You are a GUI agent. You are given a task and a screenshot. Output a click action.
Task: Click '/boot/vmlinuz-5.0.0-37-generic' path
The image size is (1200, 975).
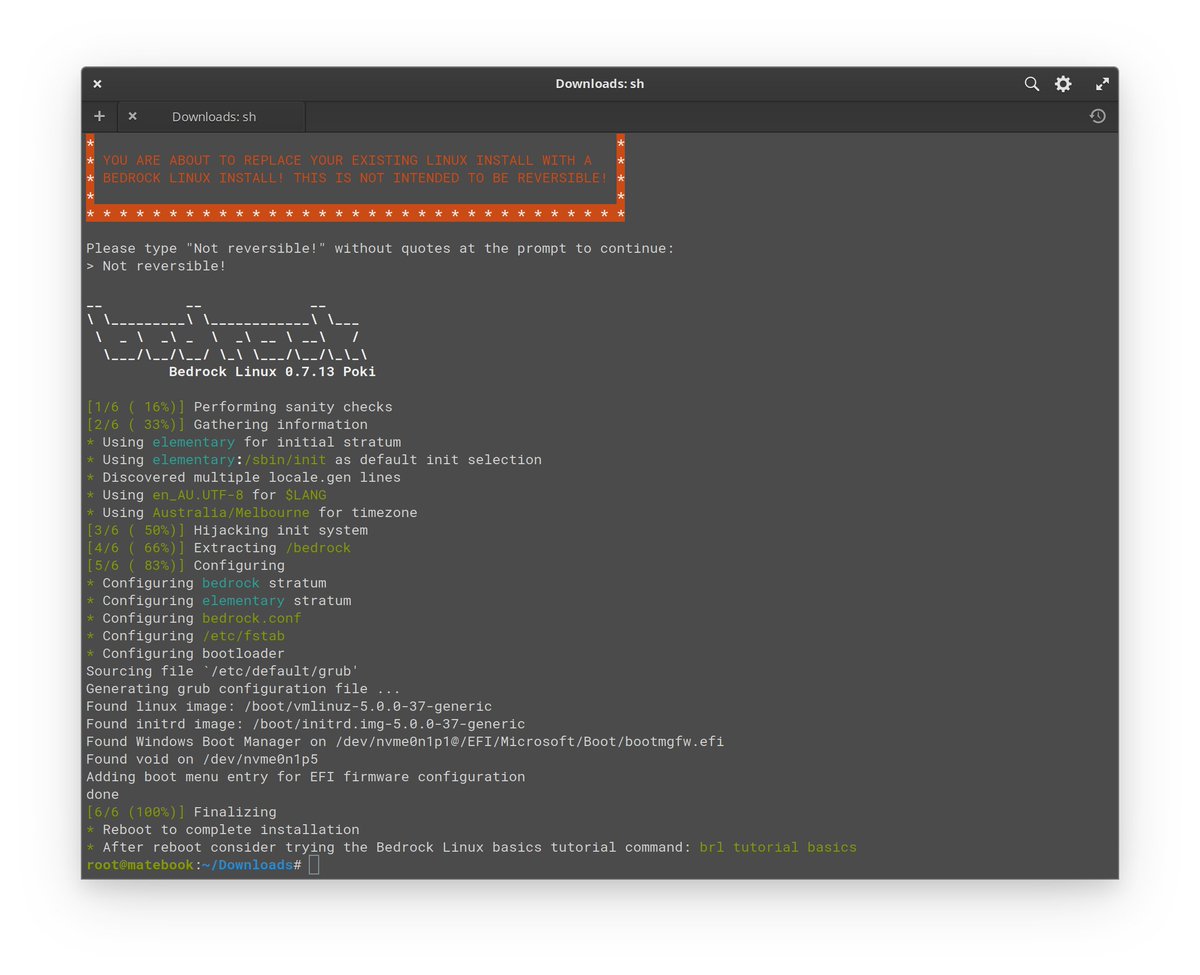coord(368,706)
